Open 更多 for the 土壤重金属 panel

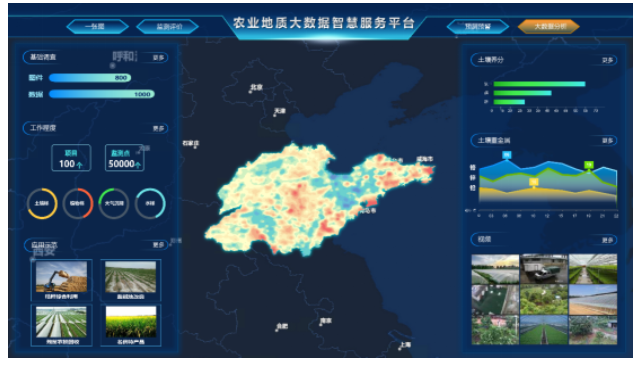(608, 140)
